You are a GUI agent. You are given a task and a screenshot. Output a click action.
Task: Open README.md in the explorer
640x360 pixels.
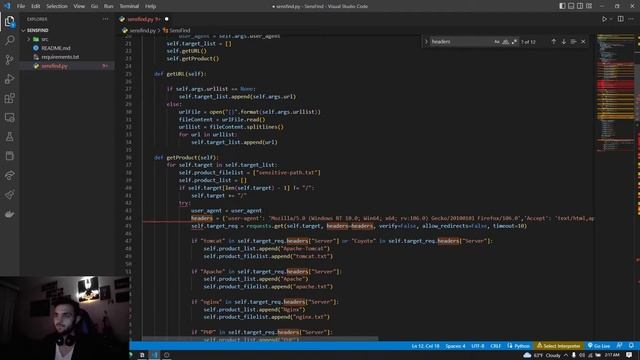[x=67, y=48]
